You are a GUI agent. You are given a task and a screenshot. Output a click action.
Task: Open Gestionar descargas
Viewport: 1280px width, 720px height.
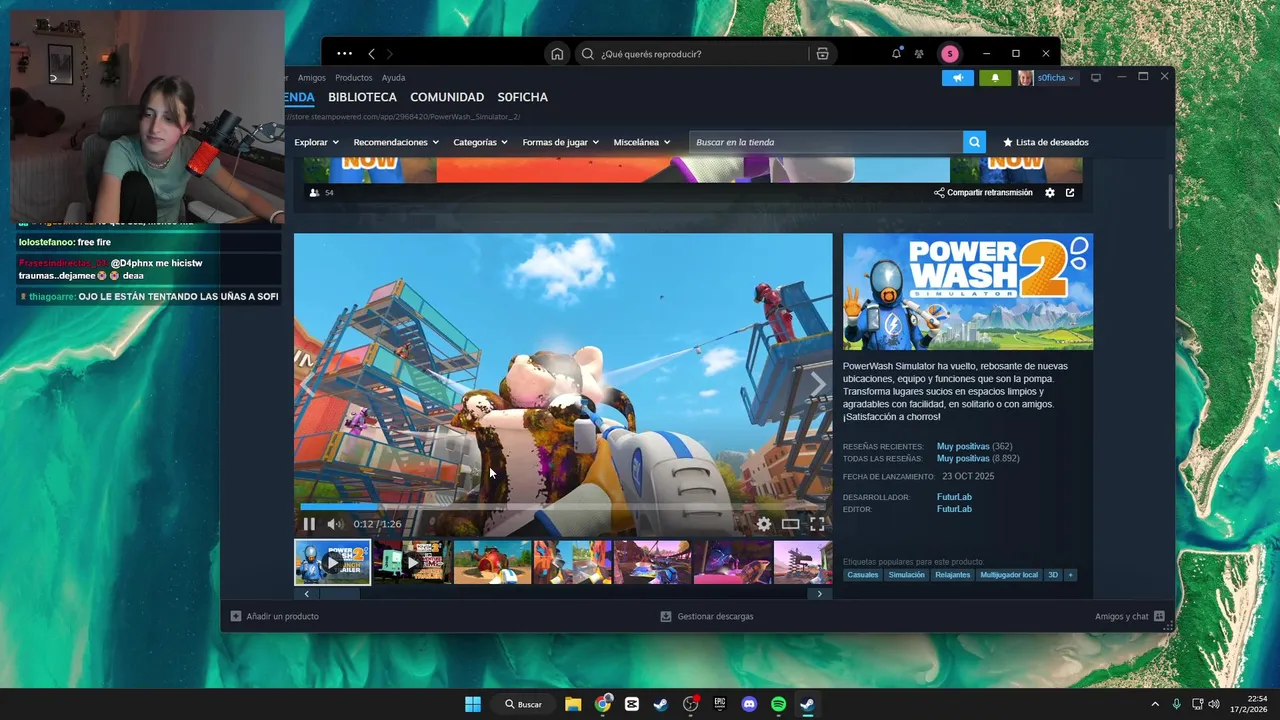pyautogui.click(x=707, y=616)
